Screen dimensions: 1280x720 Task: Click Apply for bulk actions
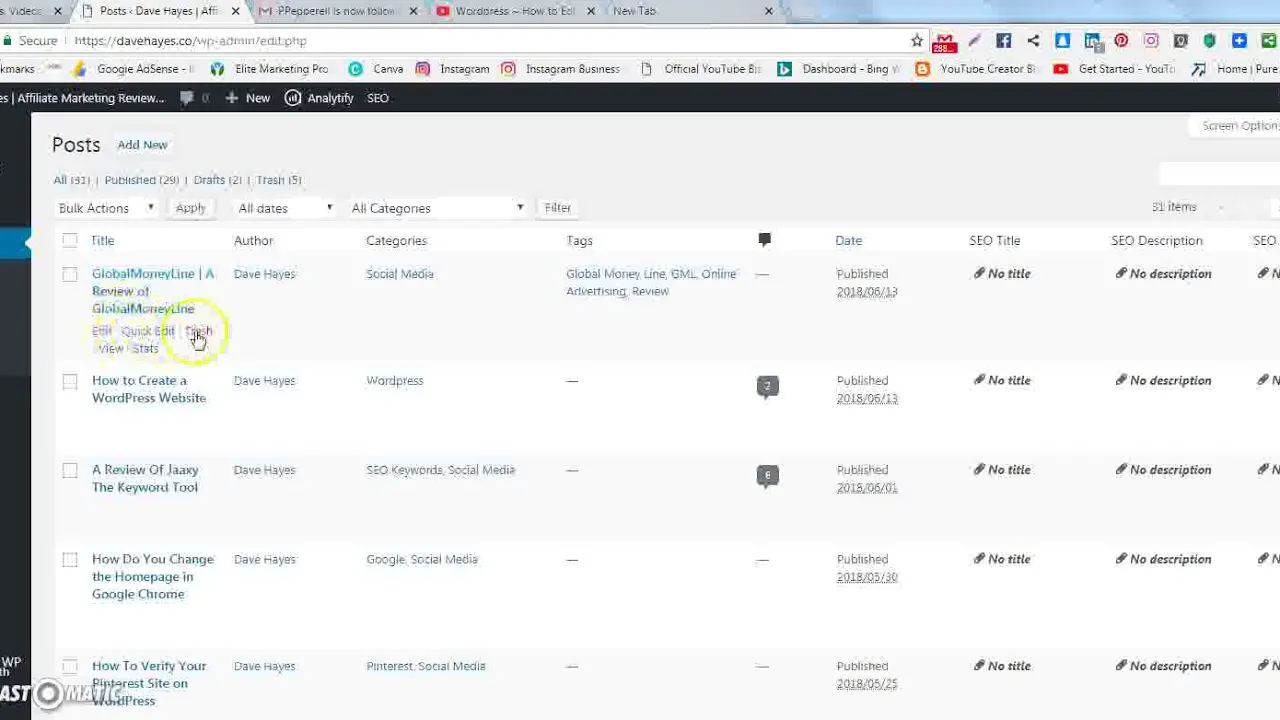(x=190, y=208)
